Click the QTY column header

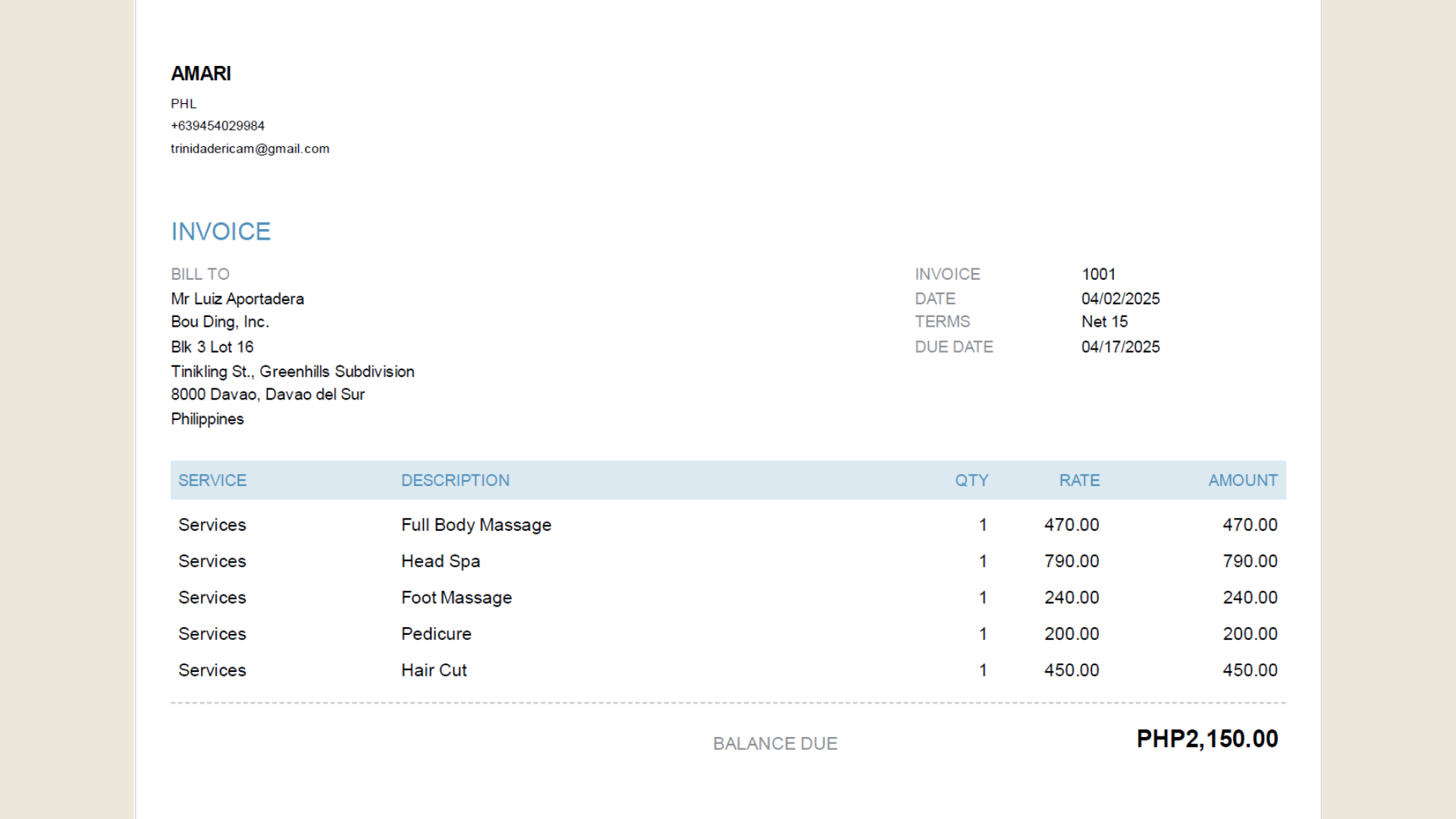click(x=971, y=480)
